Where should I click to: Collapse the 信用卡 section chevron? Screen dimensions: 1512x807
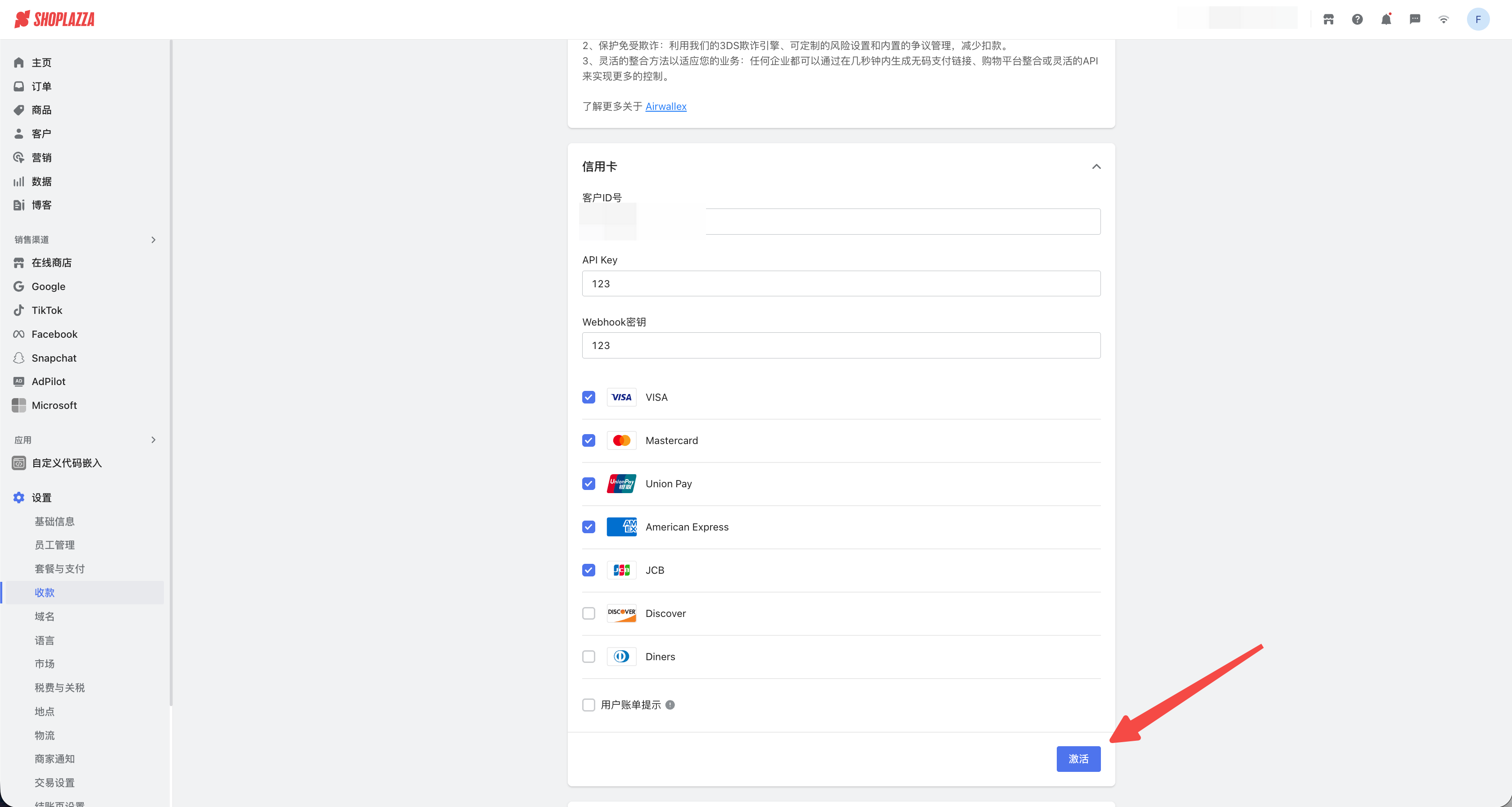click(x=1096, y=167)
